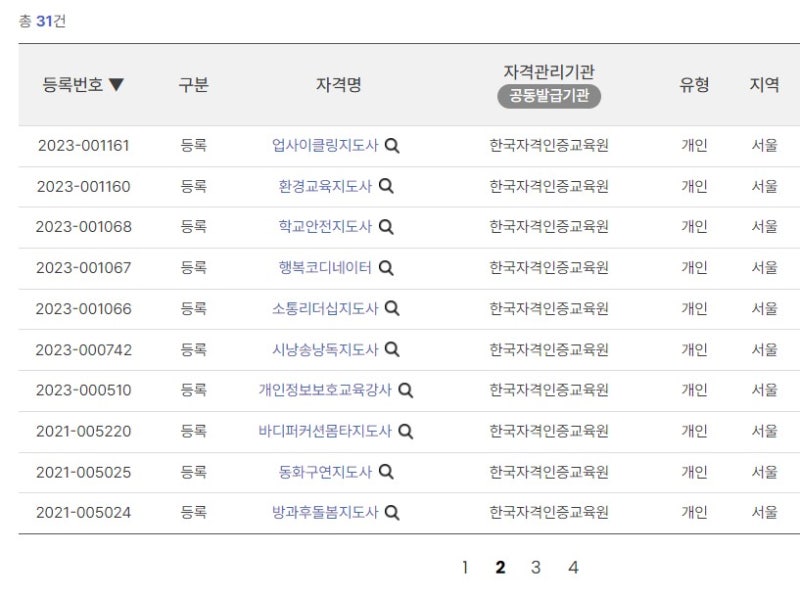Click the 공동발급기관 badge button
This screenshot has height=597, width=800.
[549, 96]
